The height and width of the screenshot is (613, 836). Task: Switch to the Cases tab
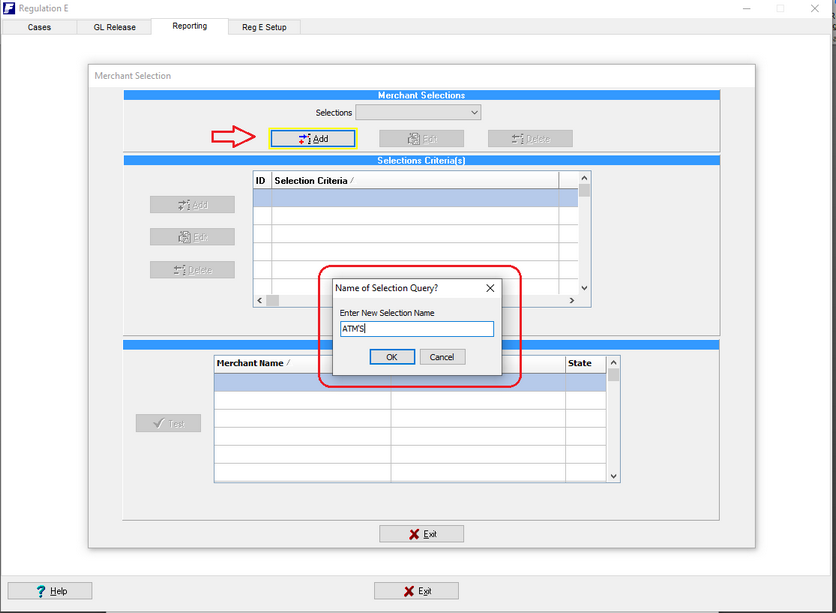(39, 27)
